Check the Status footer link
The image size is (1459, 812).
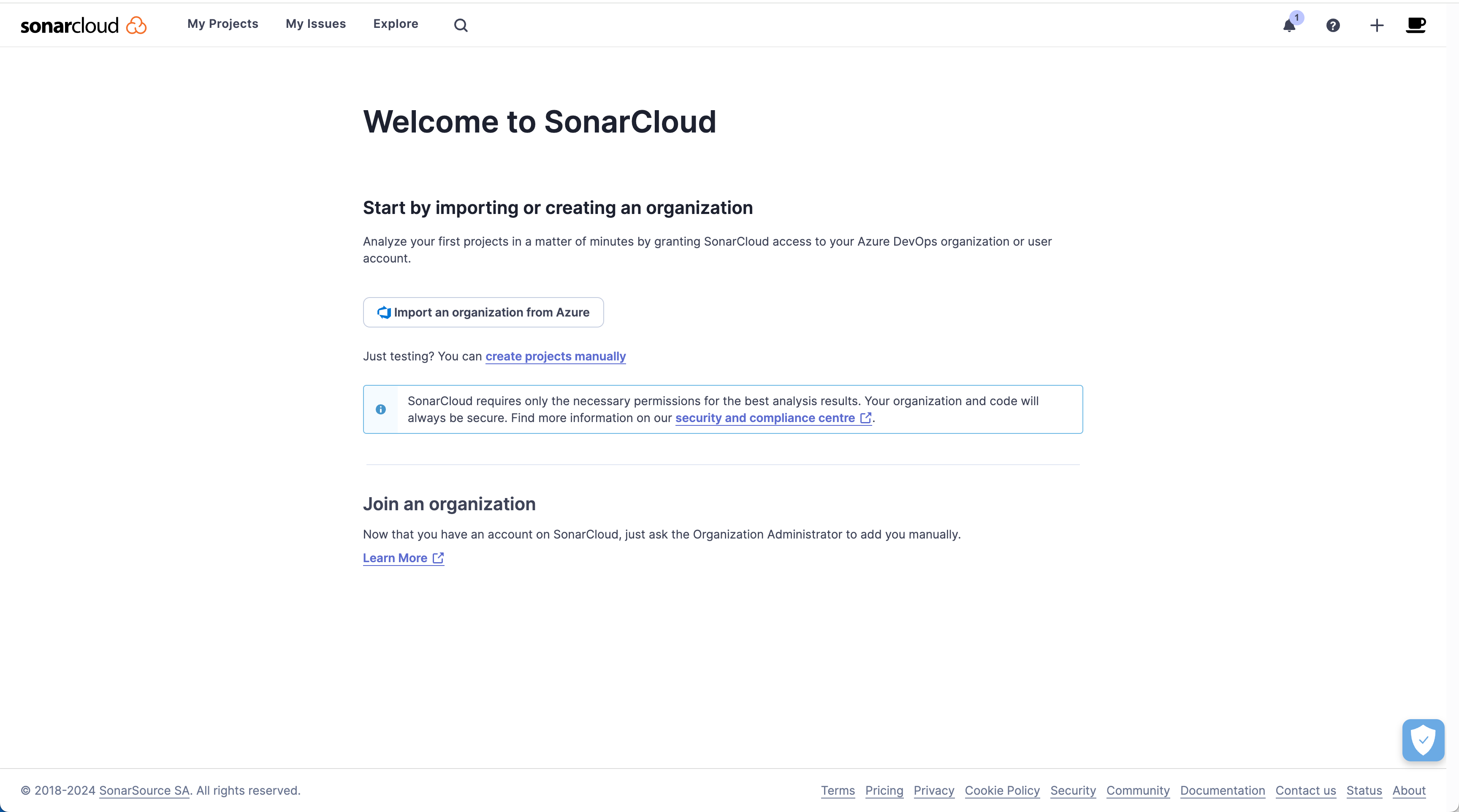coord(1364,790)
